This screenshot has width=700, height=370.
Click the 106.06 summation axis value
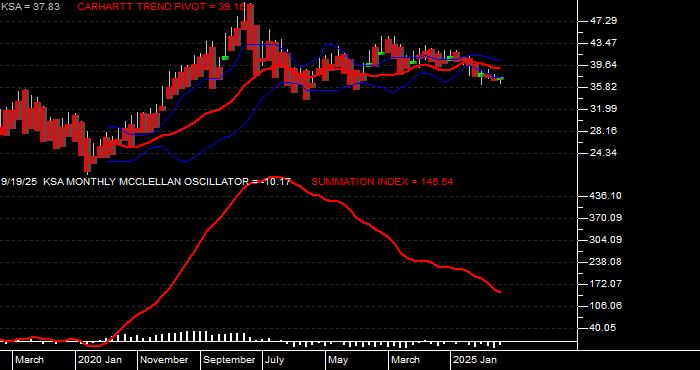[606, 306]
